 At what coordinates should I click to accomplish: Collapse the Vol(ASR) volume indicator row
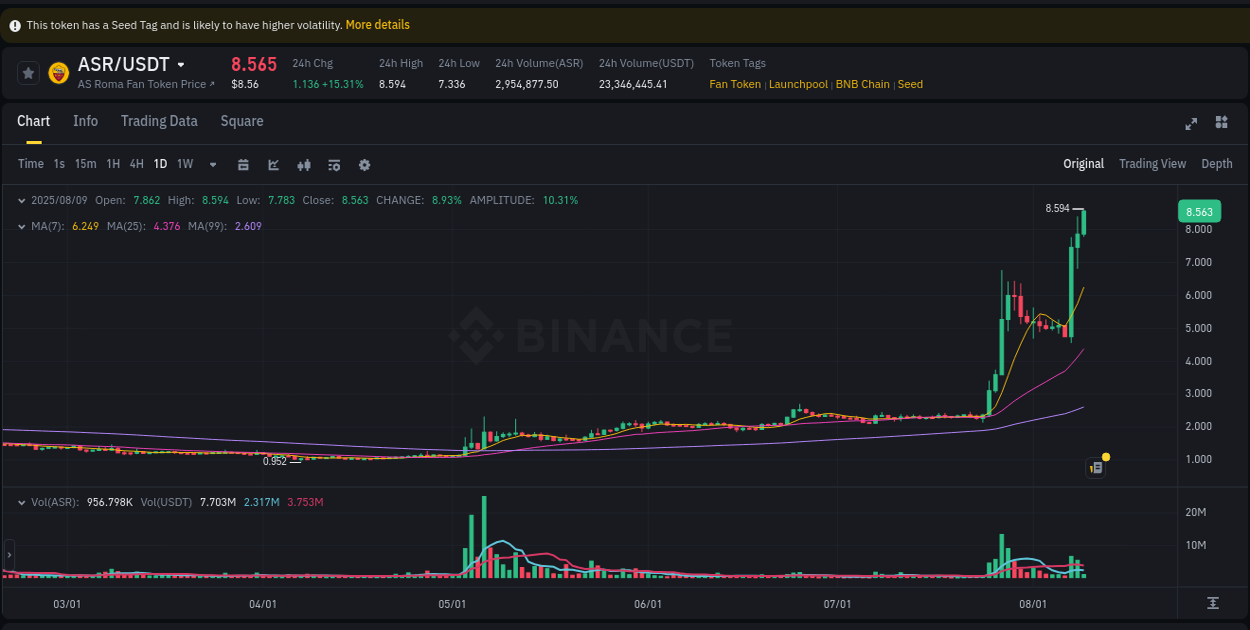tap(22, 504)
